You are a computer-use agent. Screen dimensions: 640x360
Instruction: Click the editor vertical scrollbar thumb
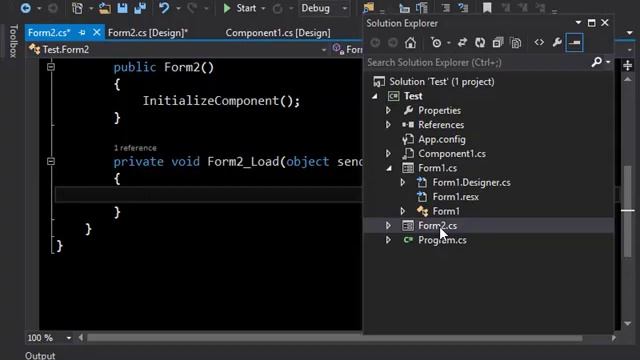pos(628,211)
